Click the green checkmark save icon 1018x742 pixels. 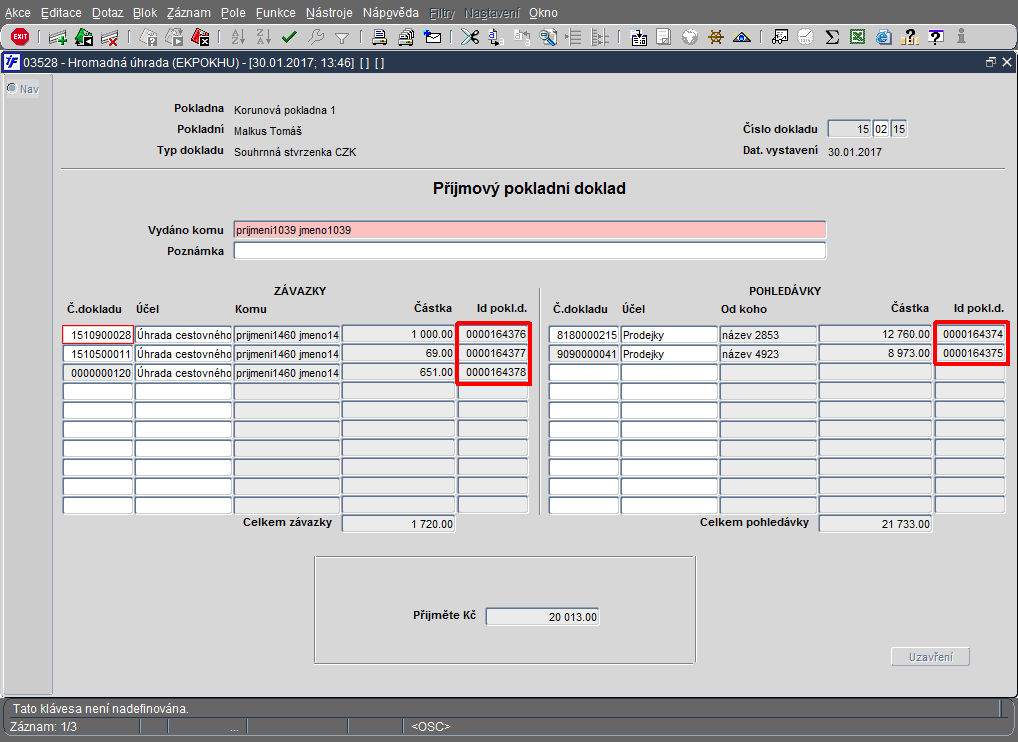point(290,38)
